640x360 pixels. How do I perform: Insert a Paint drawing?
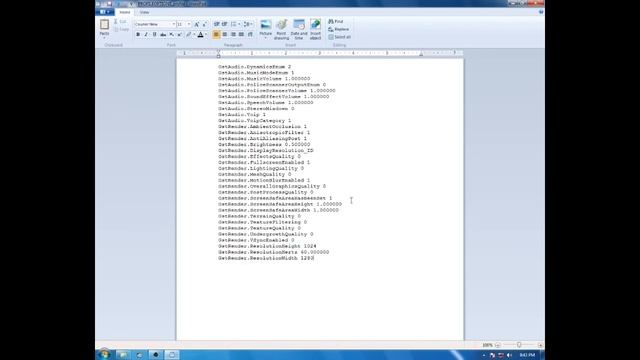pyautogui.click(x=281, y=29)
